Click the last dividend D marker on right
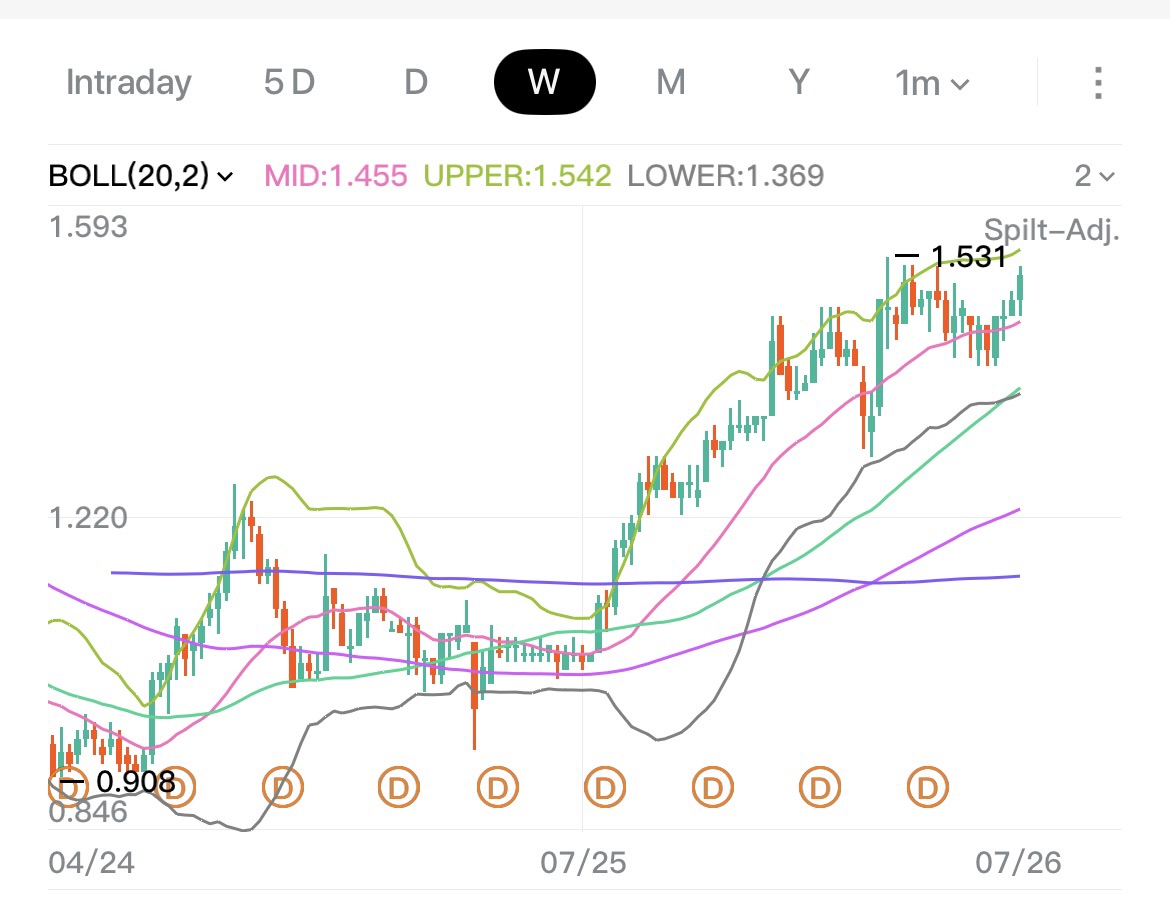The width and height of the screenshot is (1170, 898). (927, 787)
